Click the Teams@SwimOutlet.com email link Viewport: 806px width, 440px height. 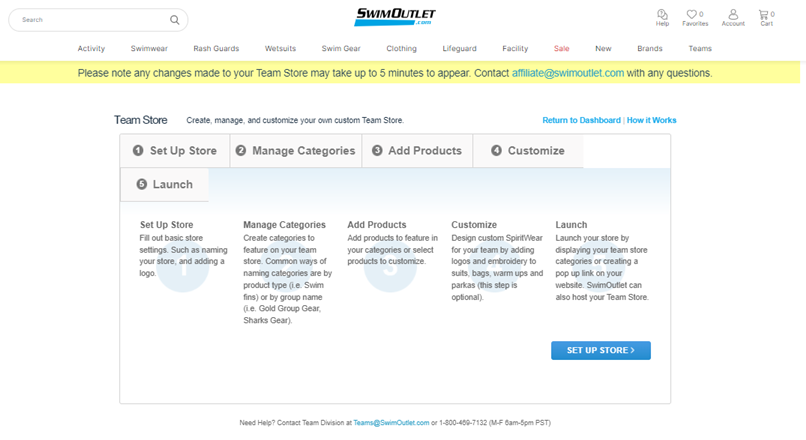click(391, 423)
